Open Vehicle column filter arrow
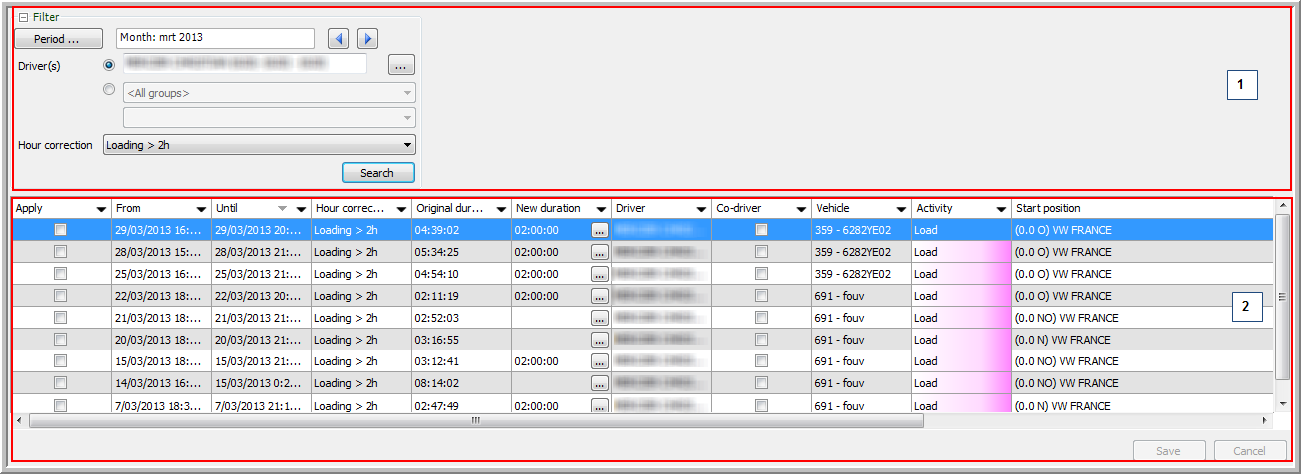The image size is (1301, 474). (901, 209)
